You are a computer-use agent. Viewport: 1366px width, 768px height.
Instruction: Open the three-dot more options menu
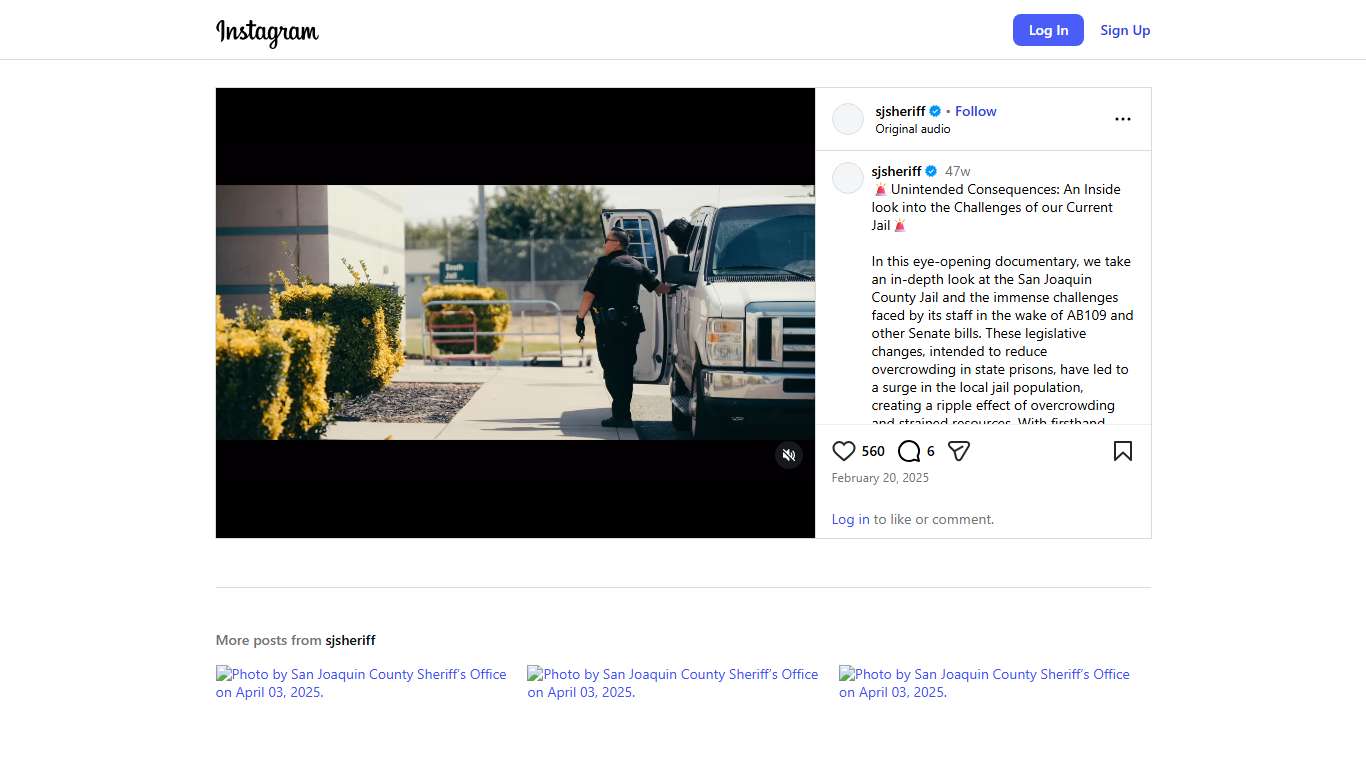click(x=1122, y=119)
